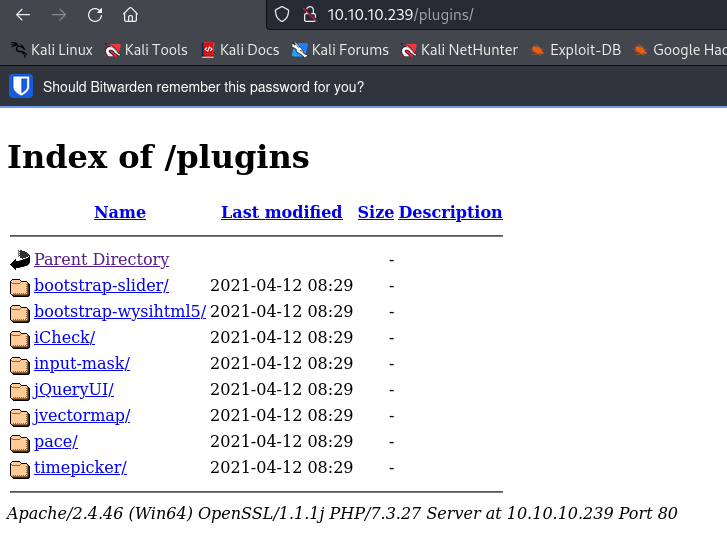
Task: Click the Bitwarden shield logo
Action: point(21,86)
